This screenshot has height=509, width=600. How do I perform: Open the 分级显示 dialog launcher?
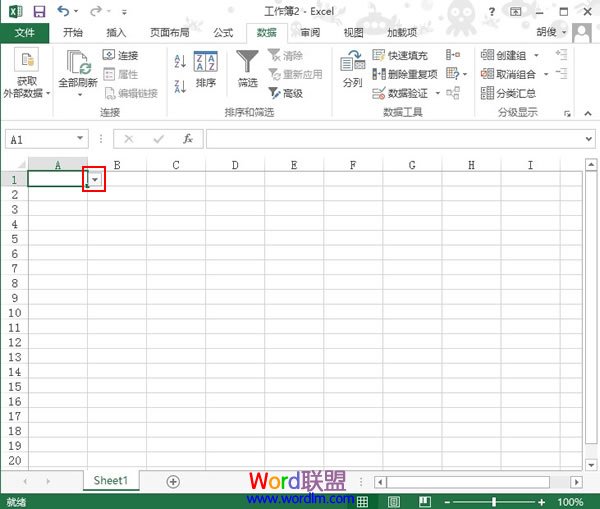coord(567,114)
